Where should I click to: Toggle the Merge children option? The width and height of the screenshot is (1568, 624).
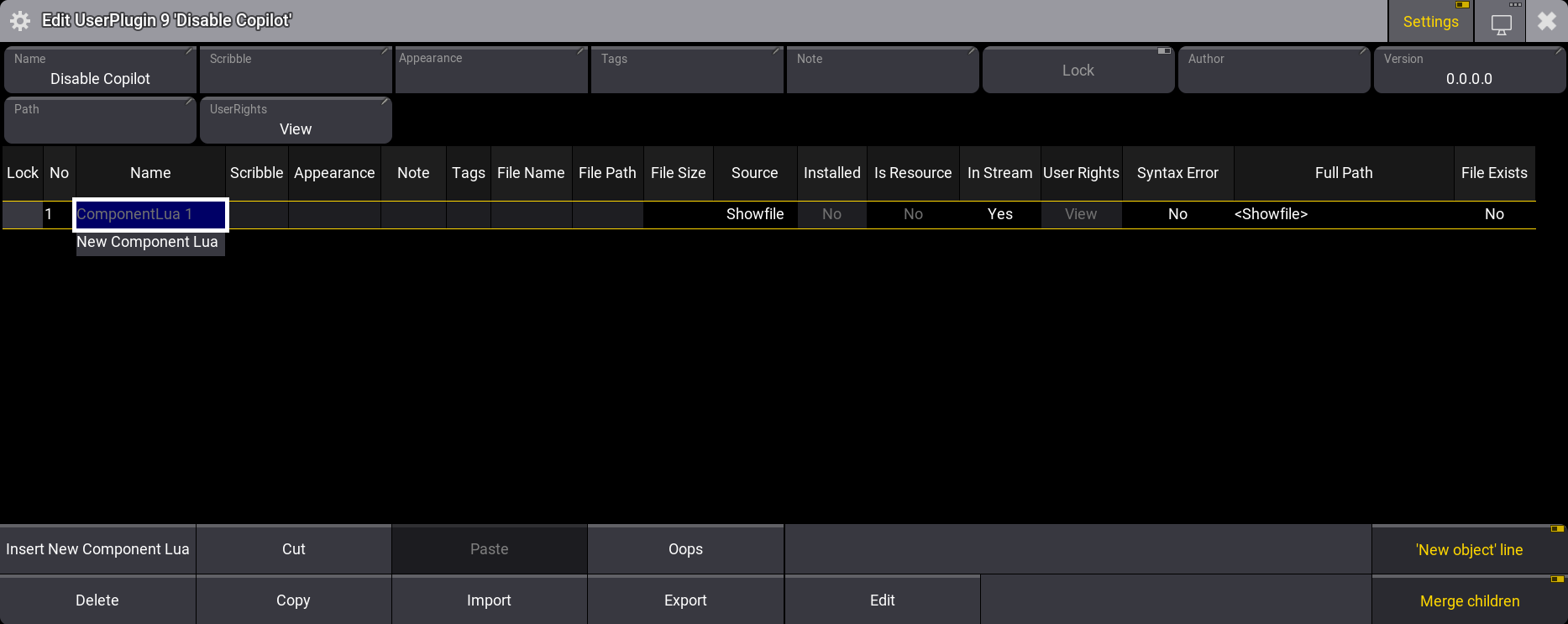point(1469,601)
